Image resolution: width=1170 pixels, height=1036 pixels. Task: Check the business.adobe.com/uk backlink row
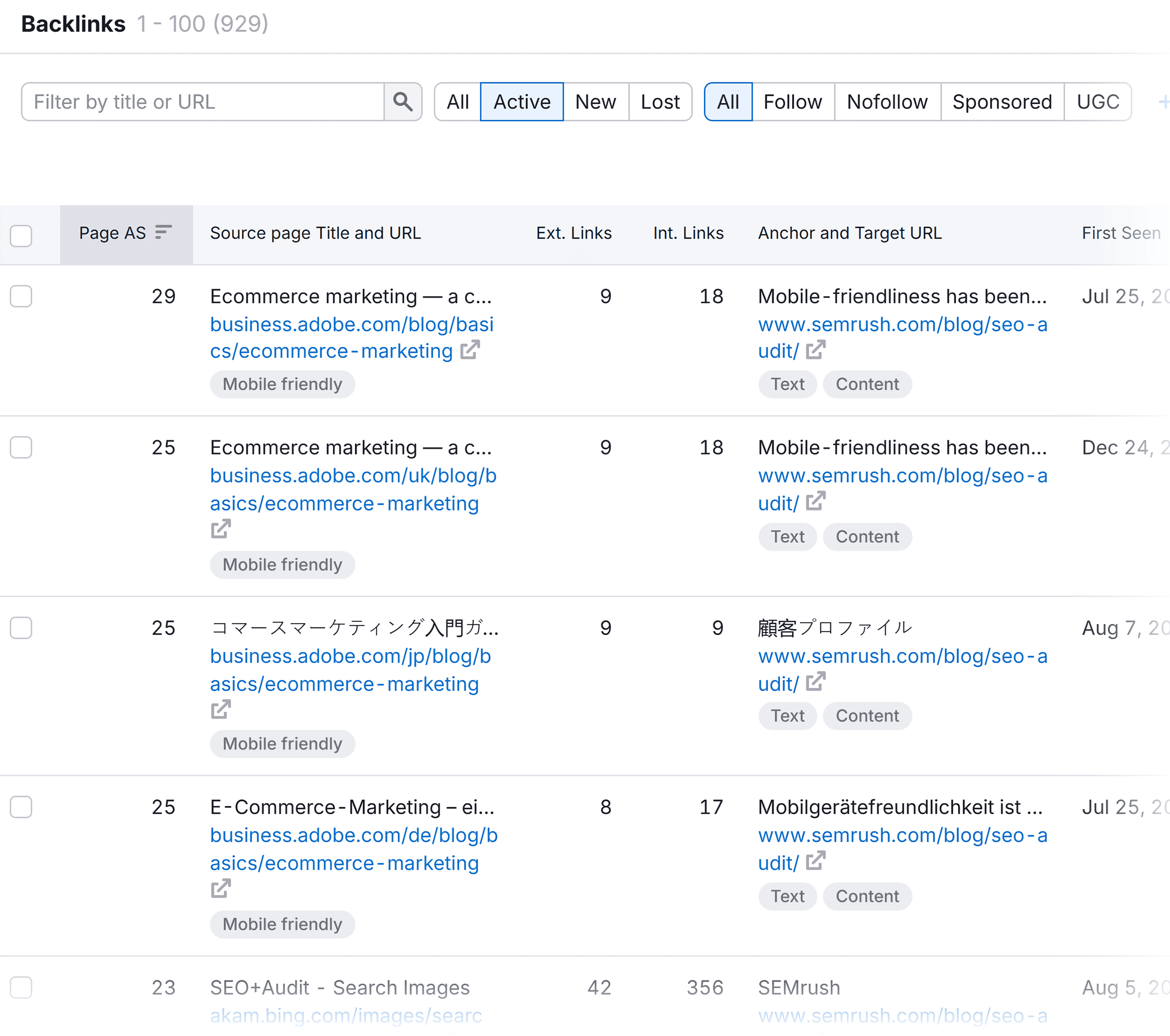21,447
